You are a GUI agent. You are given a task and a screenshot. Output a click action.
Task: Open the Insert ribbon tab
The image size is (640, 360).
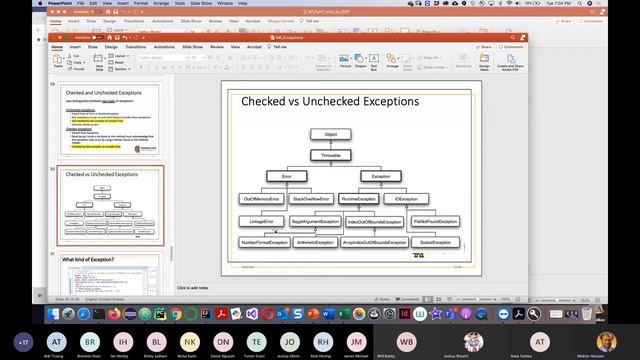(x=75, y=47)
